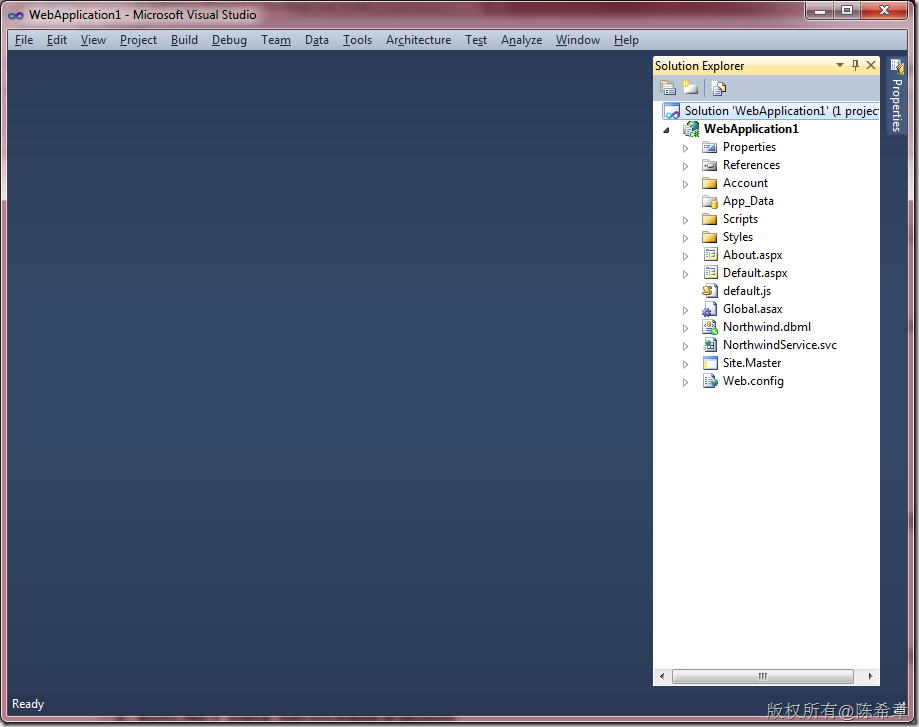
Task: Click the scrollbar right arrow in Solution Explorer
Action: [870, 676]
